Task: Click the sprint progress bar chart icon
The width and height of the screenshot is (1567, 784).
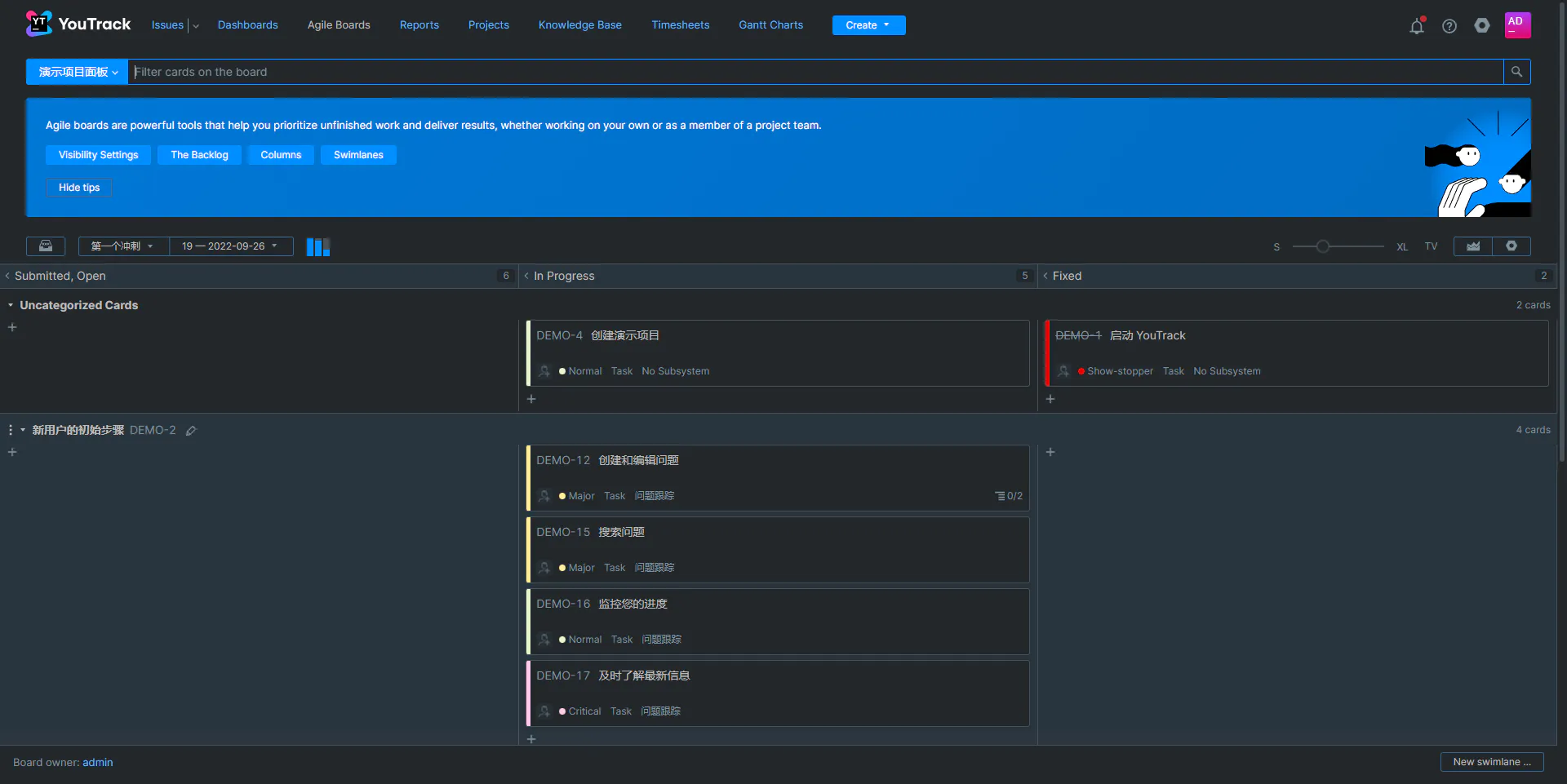Action: pos(318,246)
